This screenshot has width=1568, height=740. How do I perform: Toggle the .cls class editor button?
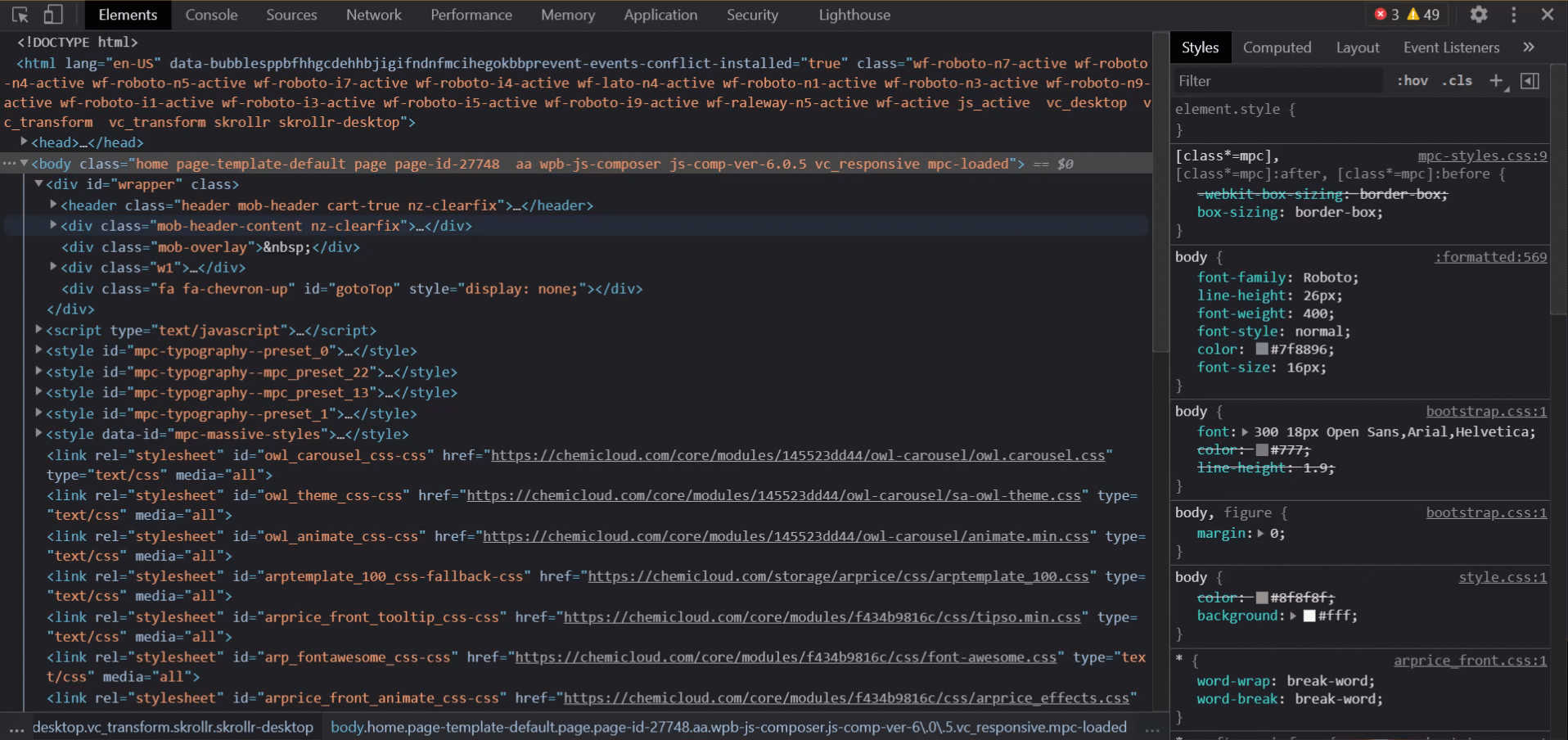pyautogui.click(x=1457, y=80)
